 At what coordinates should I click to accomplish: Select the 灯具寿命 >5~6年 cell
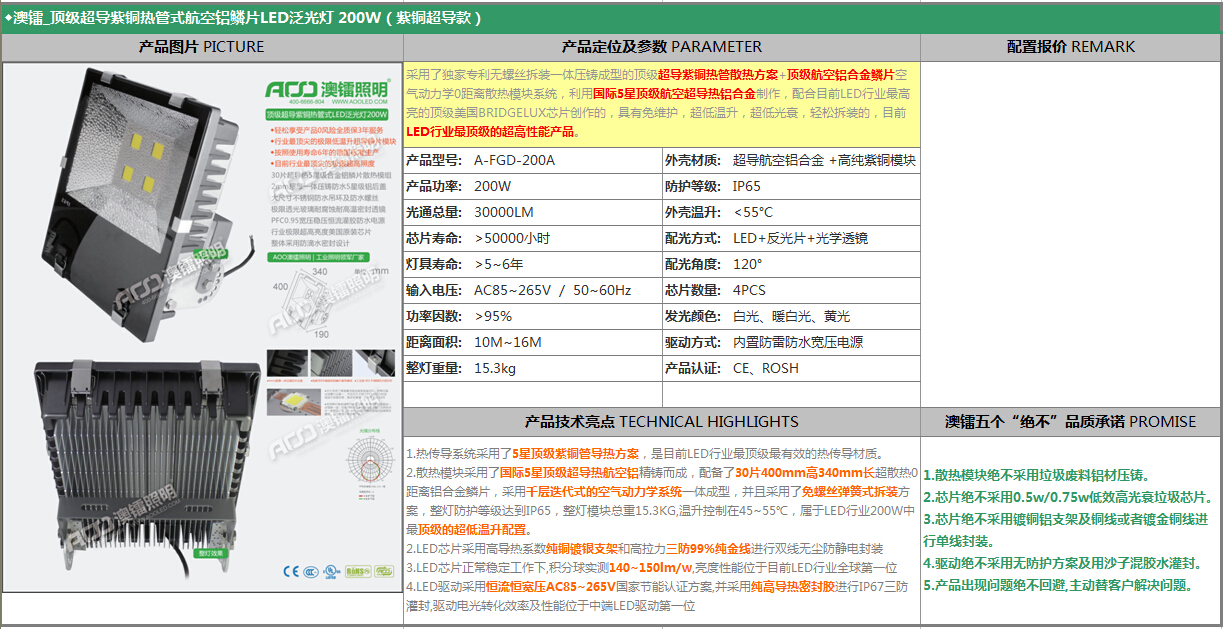point(532,264)
